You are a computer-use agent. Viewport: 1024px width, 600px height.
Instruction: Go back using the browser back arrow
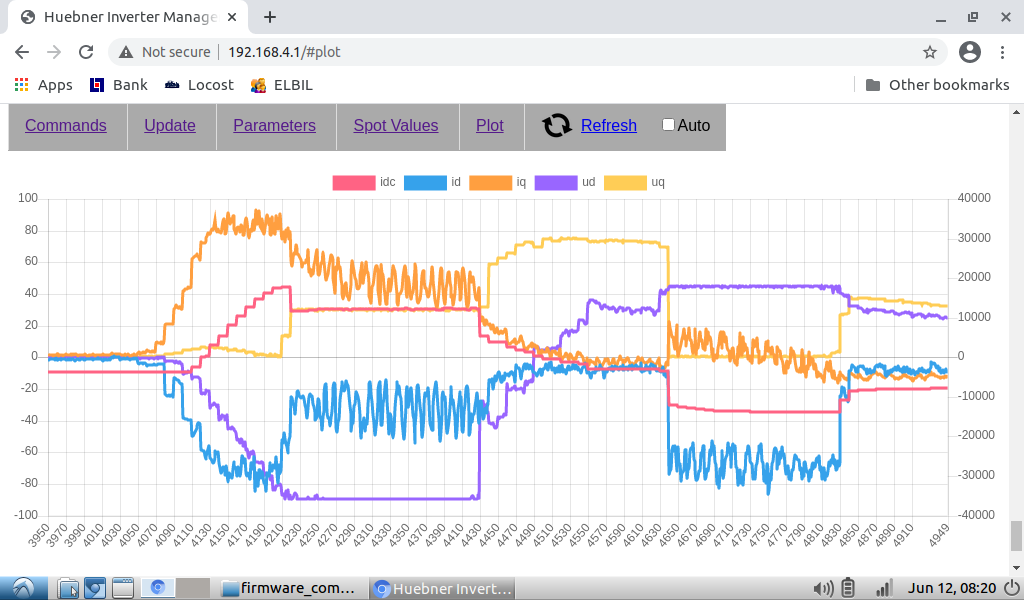click(x=22, y=52)
